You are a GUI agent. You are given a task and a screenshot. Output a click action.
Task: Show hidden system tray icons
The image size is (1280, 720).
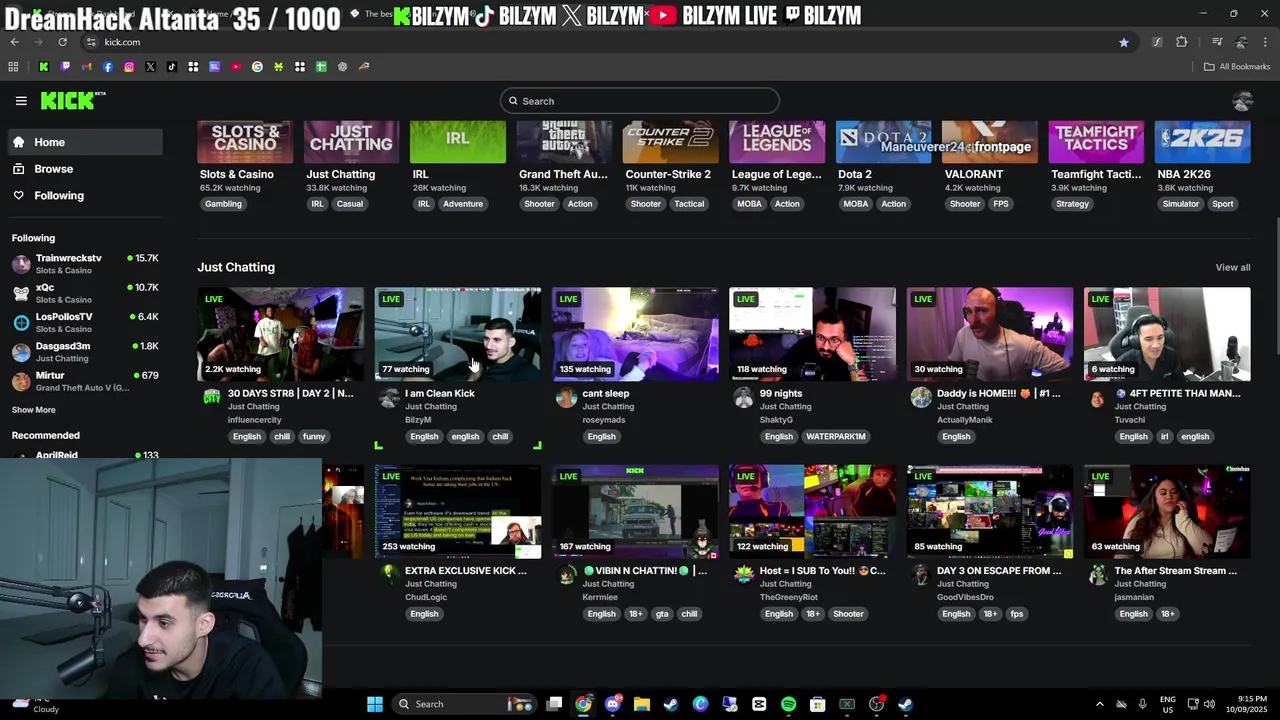coord(1099,704)
